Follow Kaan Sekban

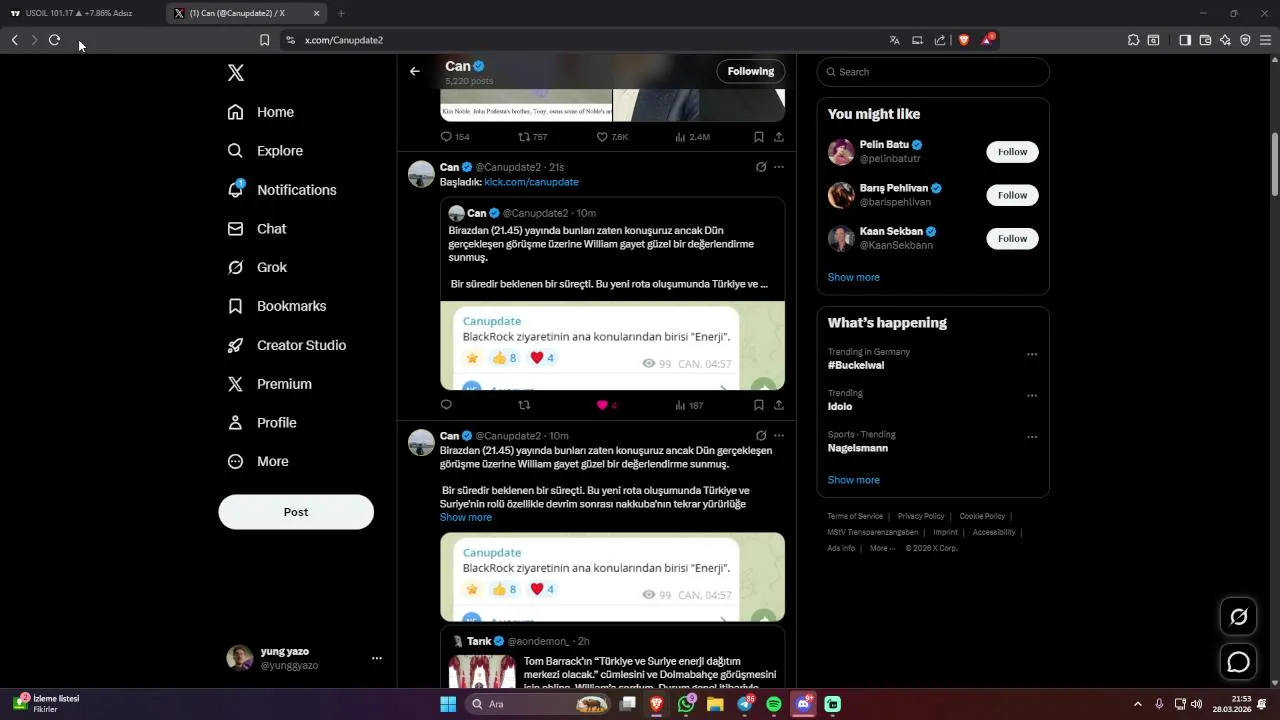pyautogui.click(x=1012, y=238)
